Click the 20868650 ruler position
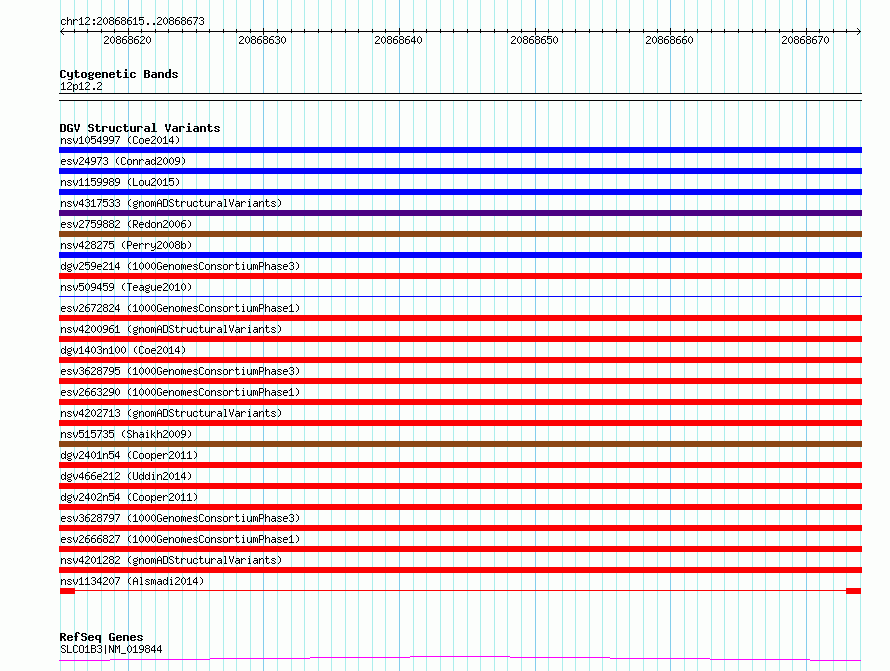 coord(534,40)
